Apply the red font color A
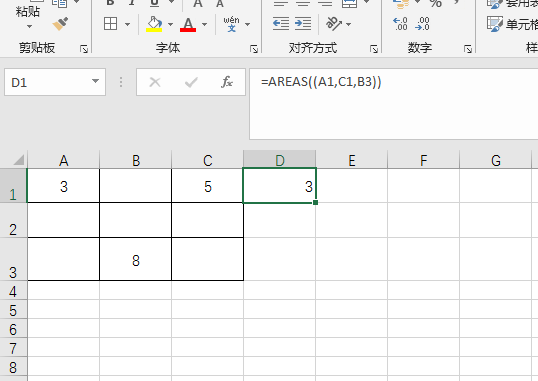 (x=188, y=24)
